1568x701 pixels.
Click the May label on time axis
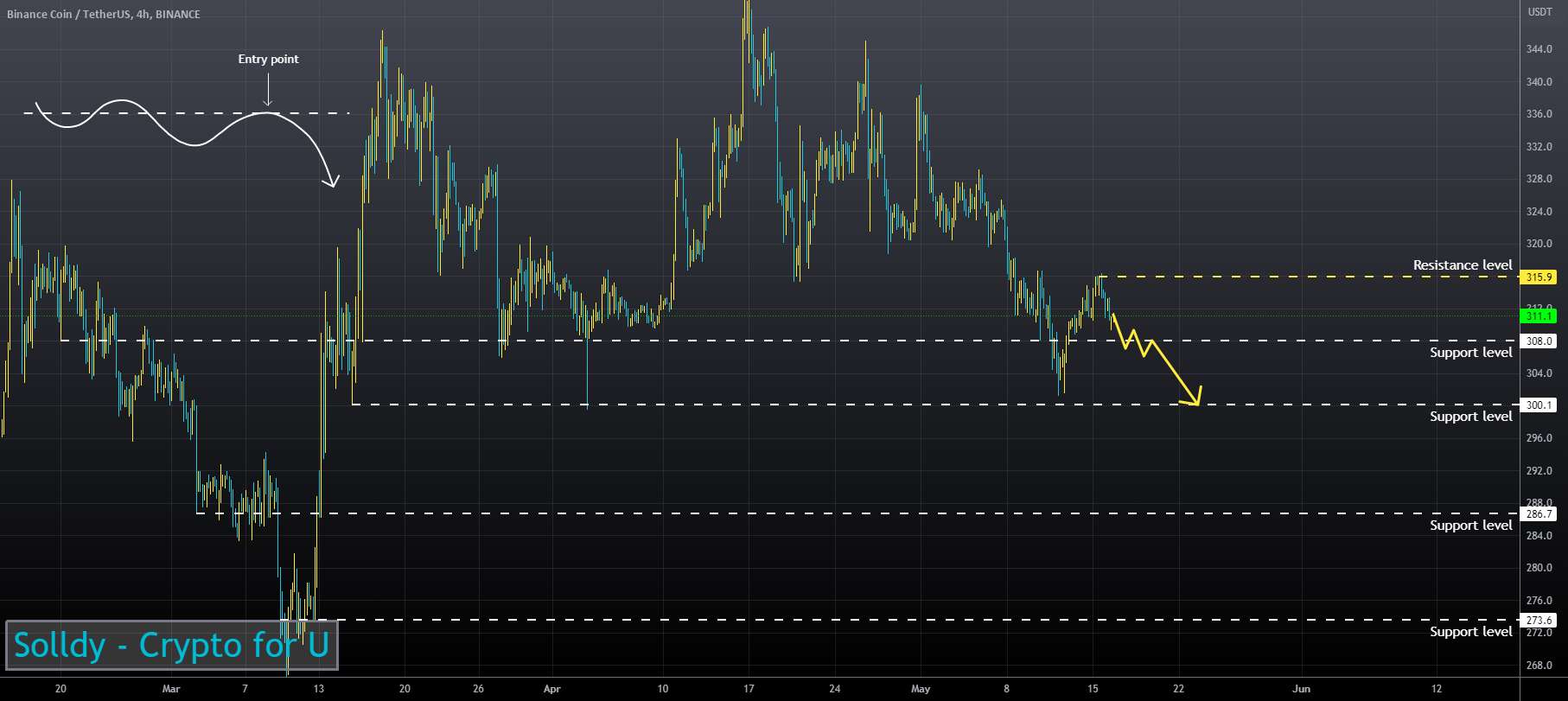point(921,689)
